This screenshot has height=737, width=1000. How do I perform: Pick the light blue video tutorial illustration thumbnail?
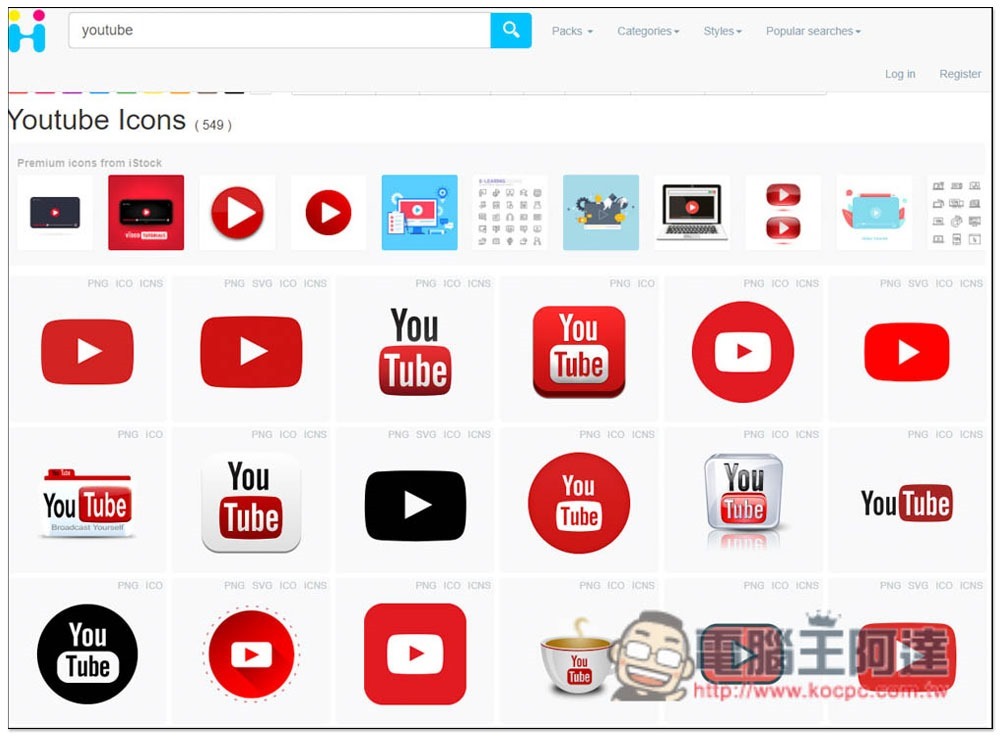pos(874,213)
